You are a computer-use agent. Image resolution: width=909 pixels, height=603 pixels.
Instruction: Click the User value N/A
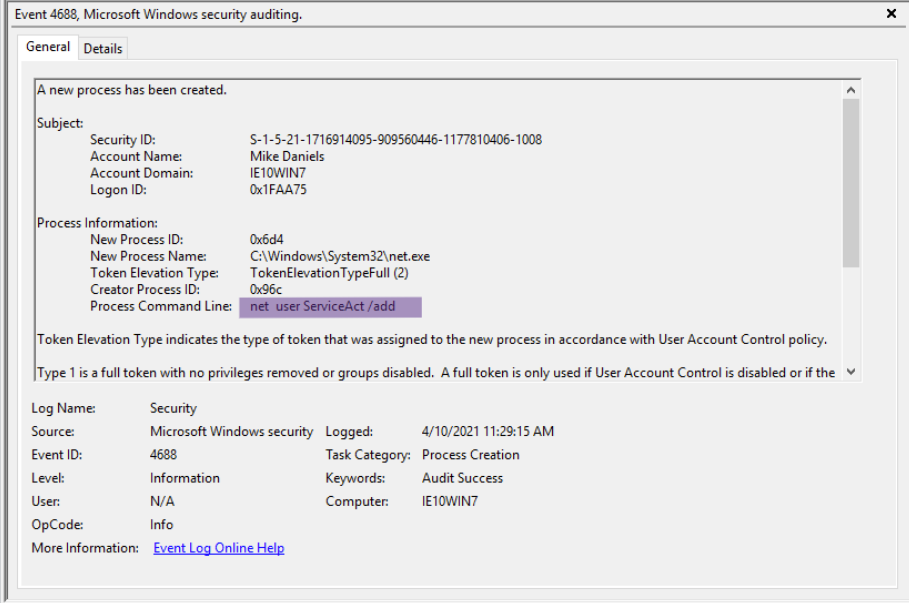tap(162, 502)
